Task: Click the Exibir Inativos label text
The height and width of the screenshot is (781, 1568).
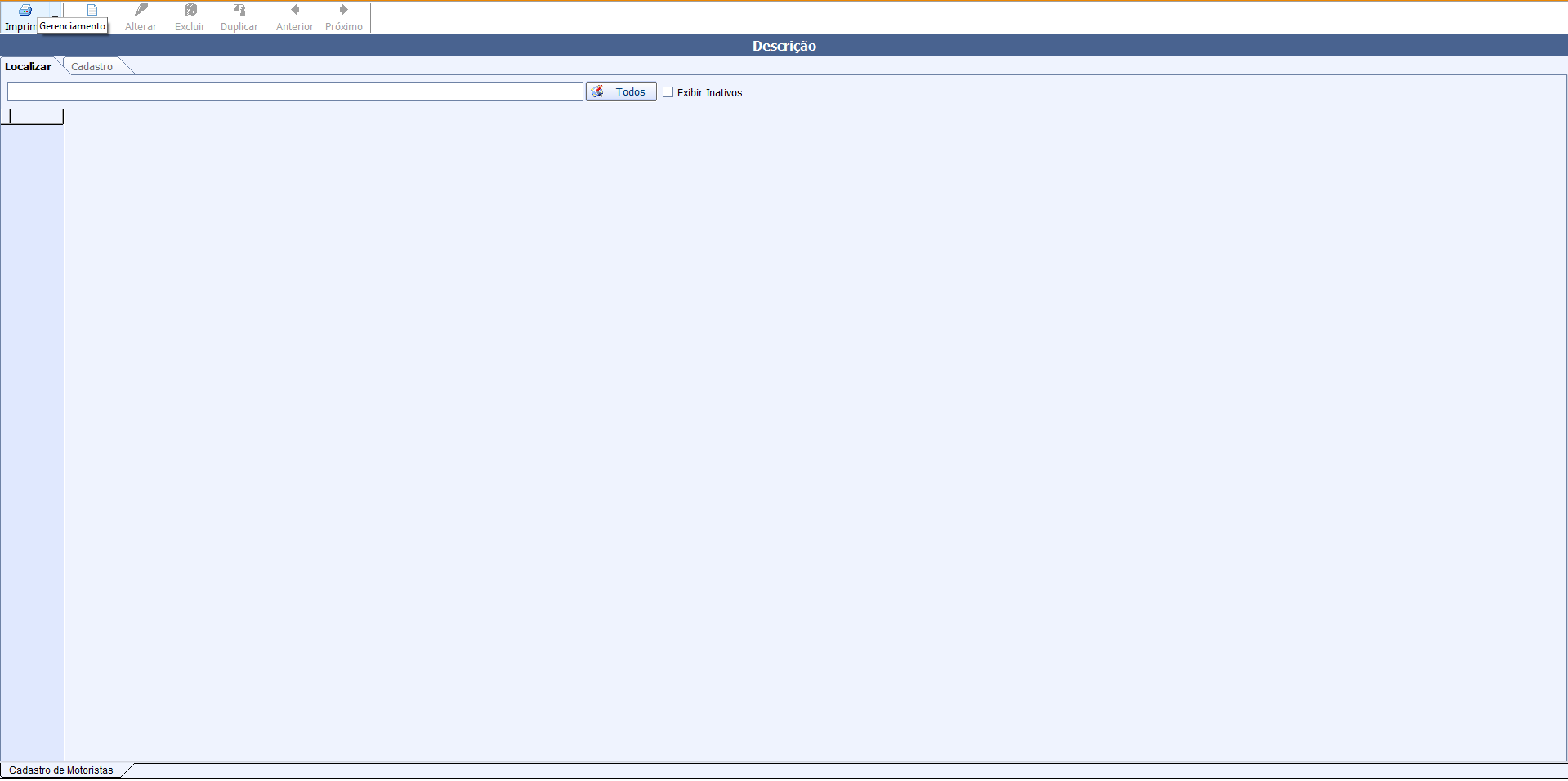Action: 709,93
